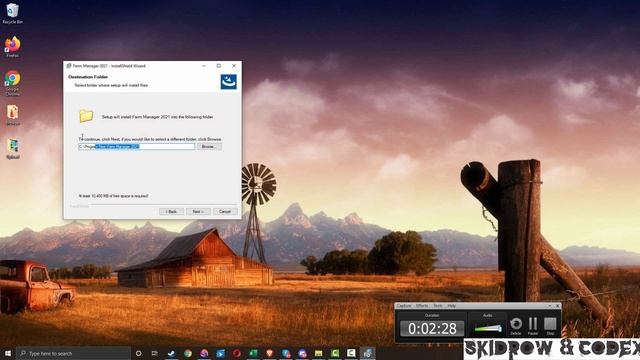
Task: Click the white C taskbar icon
Action: click(x=351, y=353)
